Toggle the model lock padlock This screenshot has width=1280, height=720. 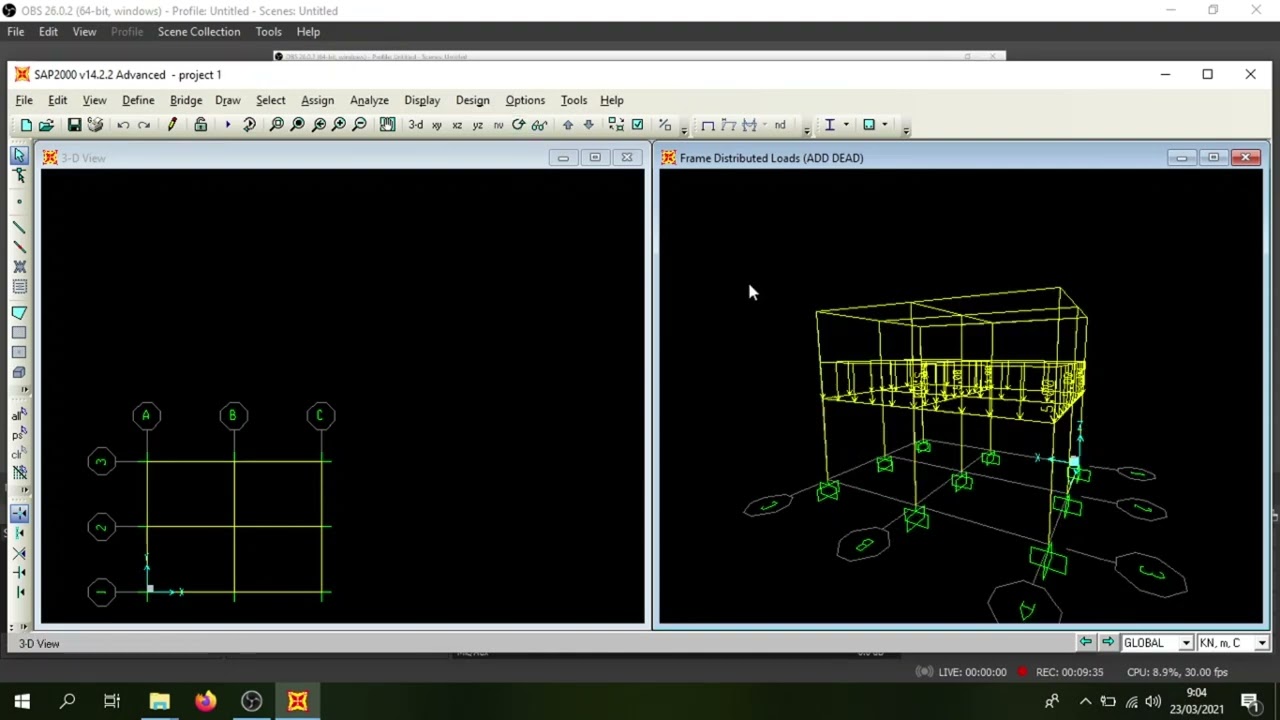pos(201,125)
